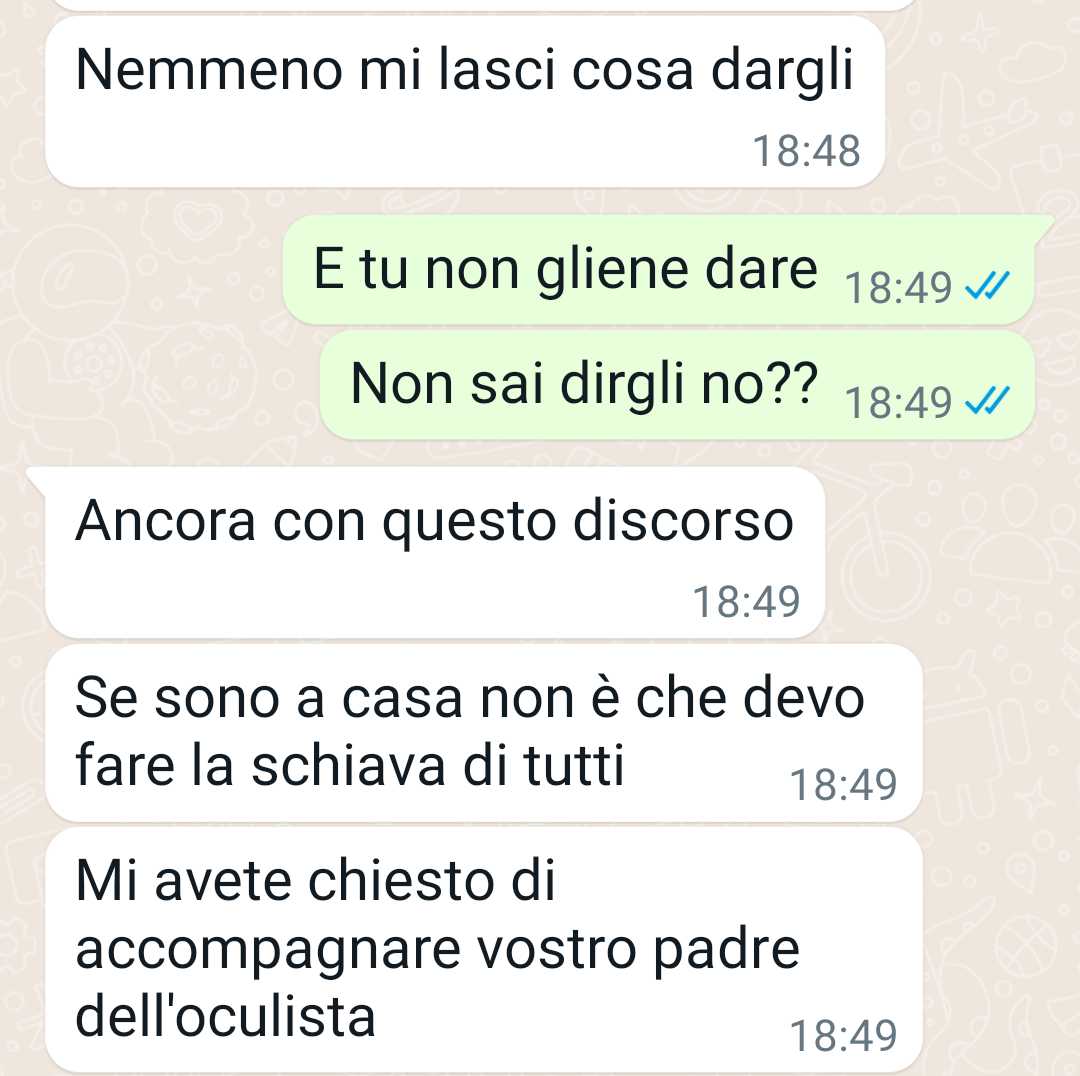
Task: Select message 'Mi avete chiesto di accompagnare vostro padre'
Action: point(484,949)
